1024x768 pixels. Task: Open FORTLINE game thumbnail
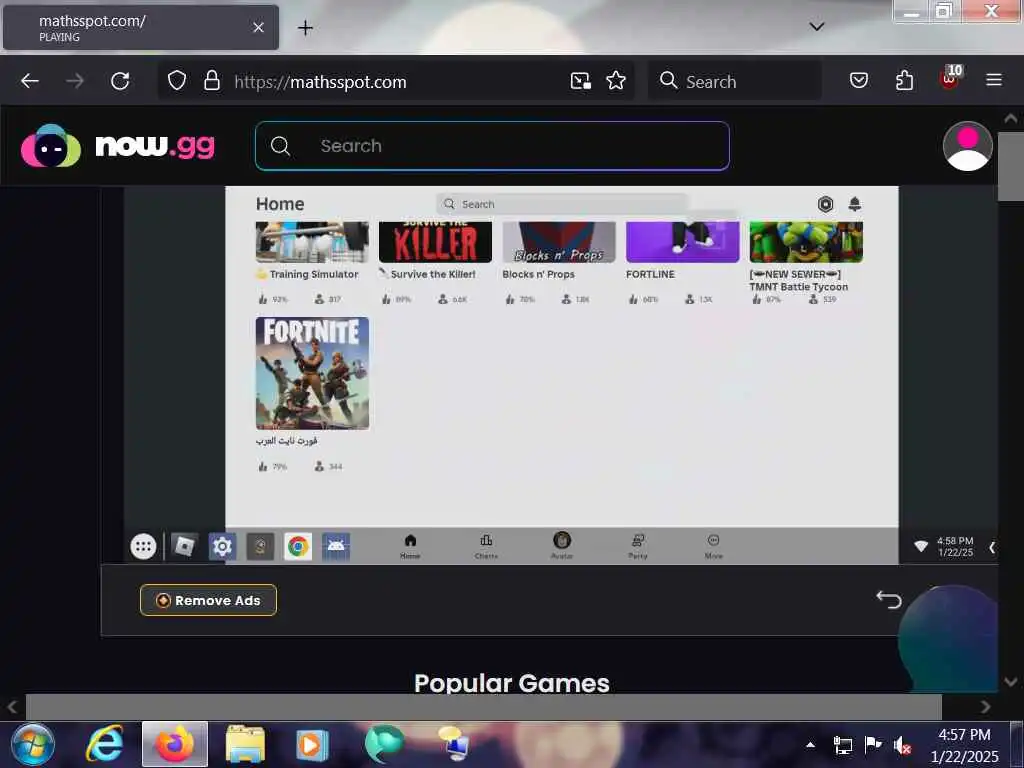[x=682, y=242]
